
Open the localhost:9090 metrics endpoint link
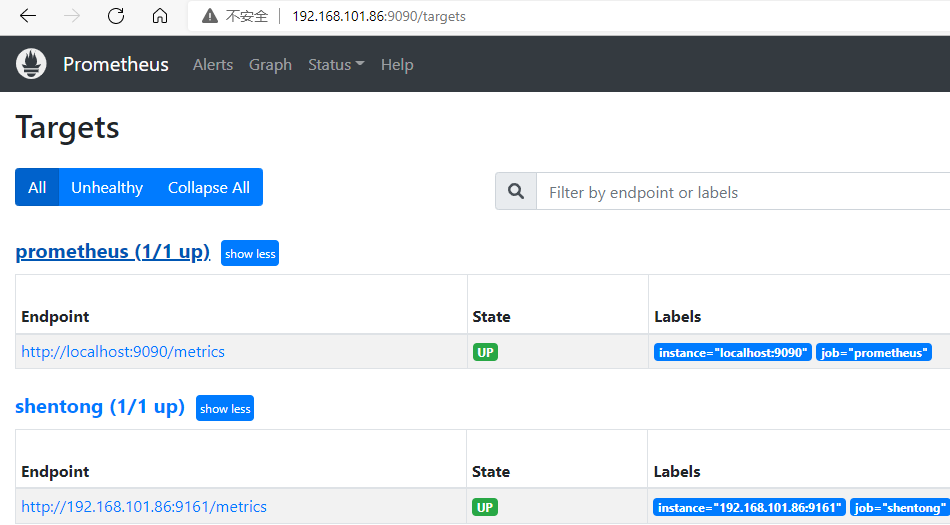123,352
